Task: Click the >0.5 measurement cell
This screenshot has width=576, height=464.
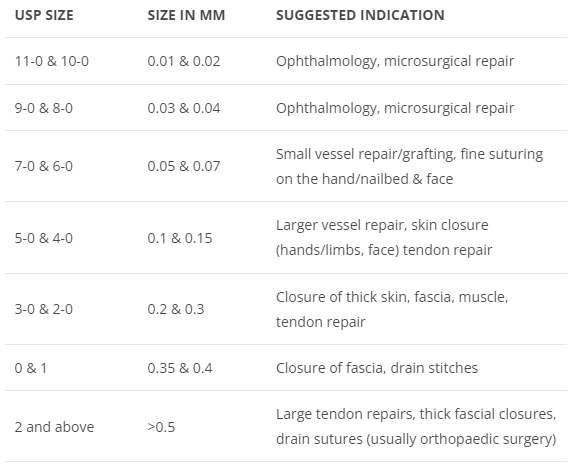Action: tap(161, 427)
